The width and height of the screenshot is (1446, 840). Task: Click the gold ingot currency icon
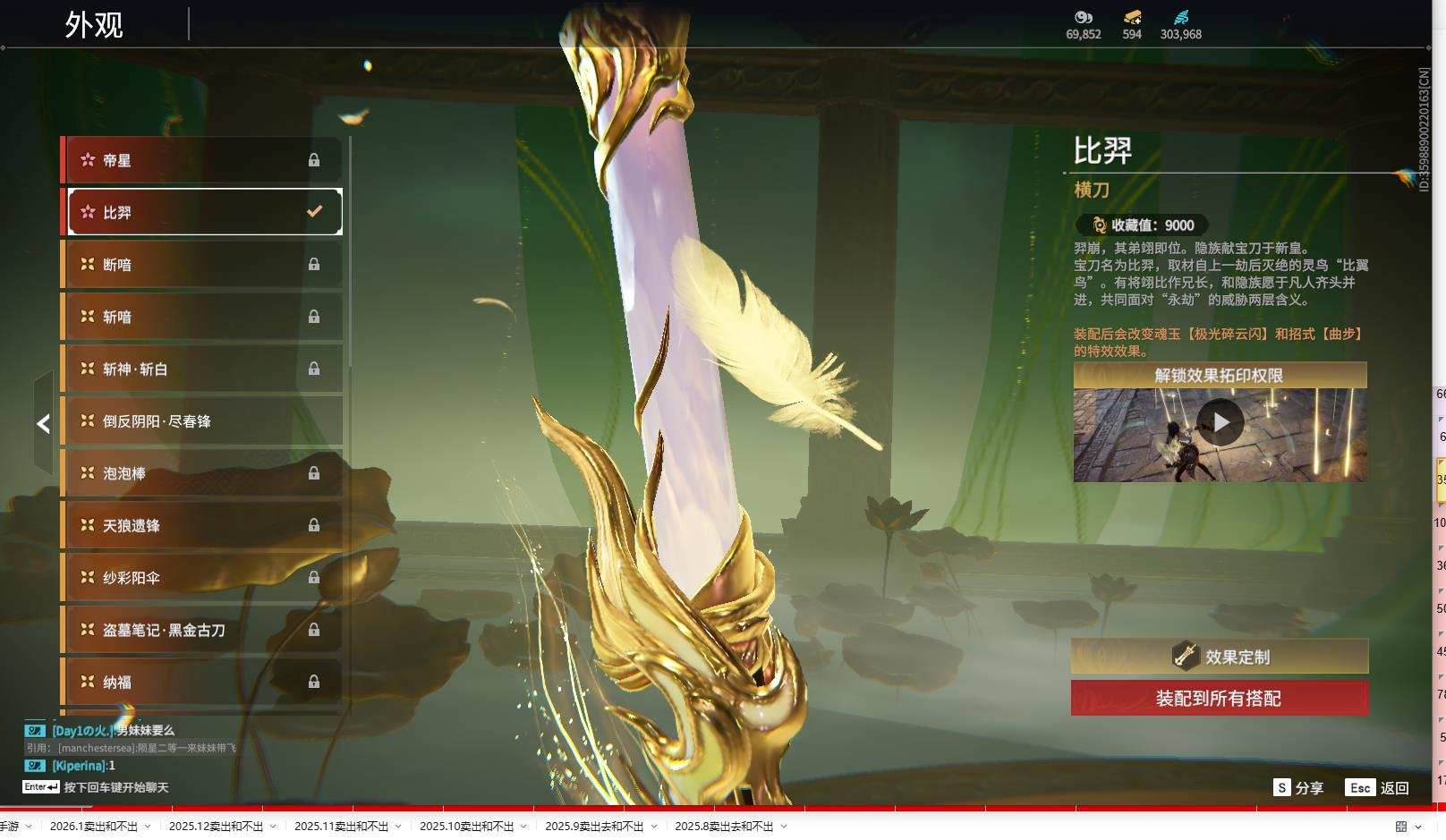1132,17
